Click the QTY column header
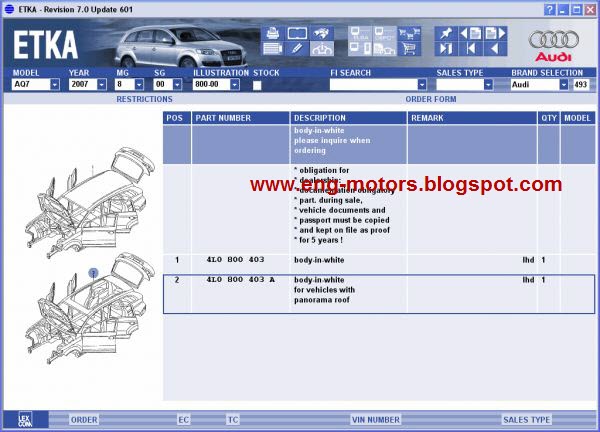 point(549,118)
